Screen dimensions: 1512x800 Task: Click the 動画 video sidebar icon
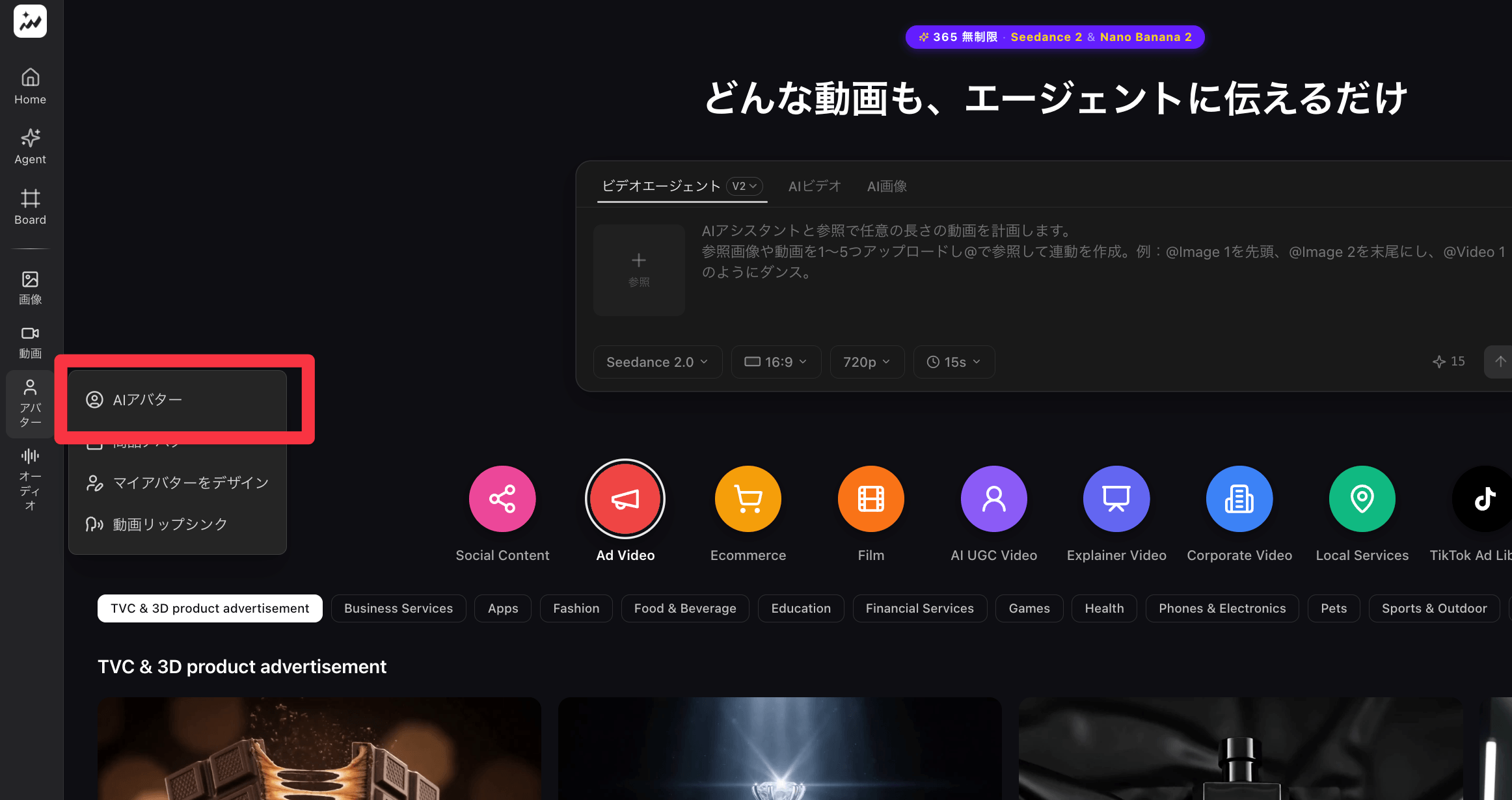point(30,342)
